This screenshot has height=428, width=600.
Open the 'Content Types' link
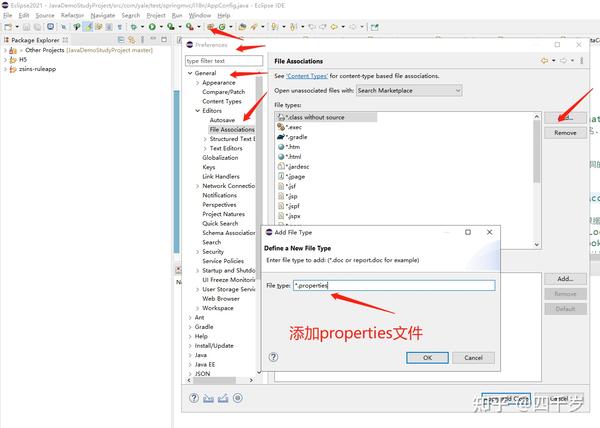click(x=307, y=76)
